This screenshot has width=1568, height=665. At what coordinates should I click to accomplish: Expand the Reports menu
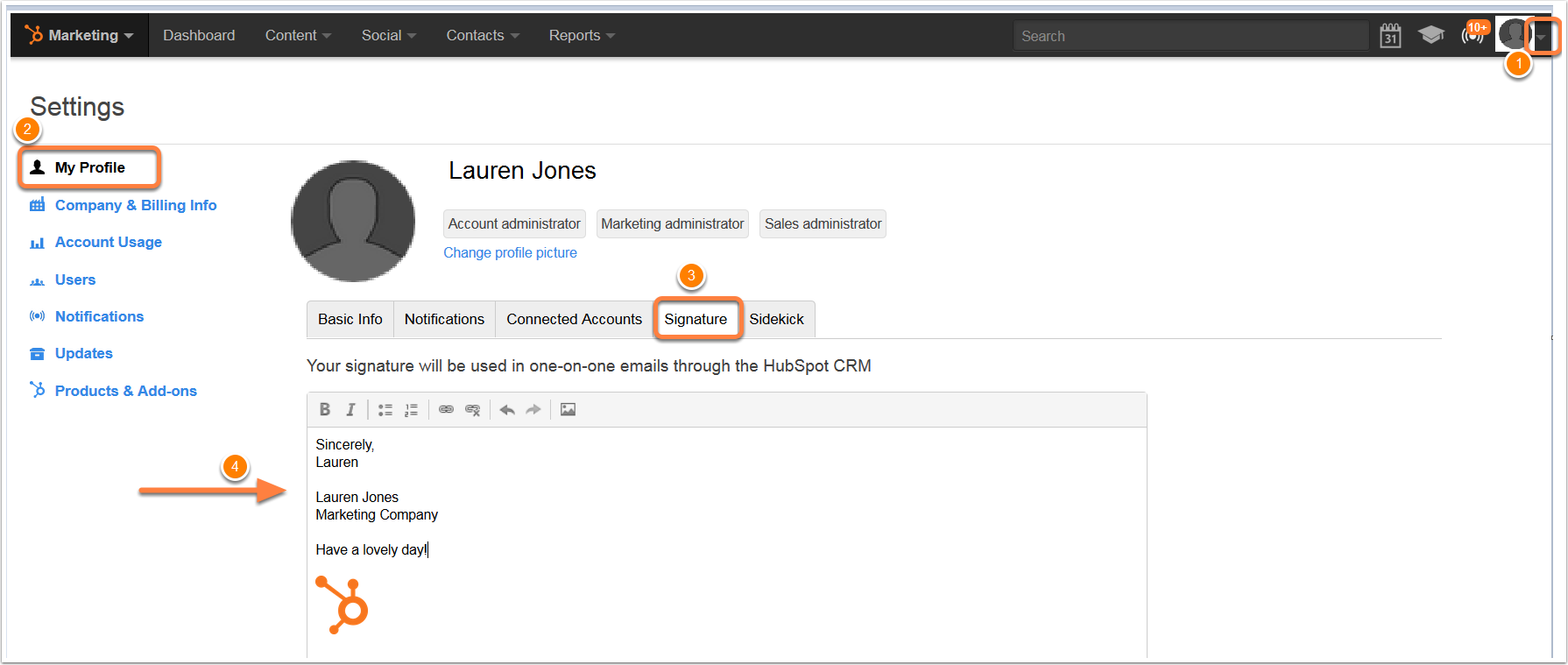582,35
